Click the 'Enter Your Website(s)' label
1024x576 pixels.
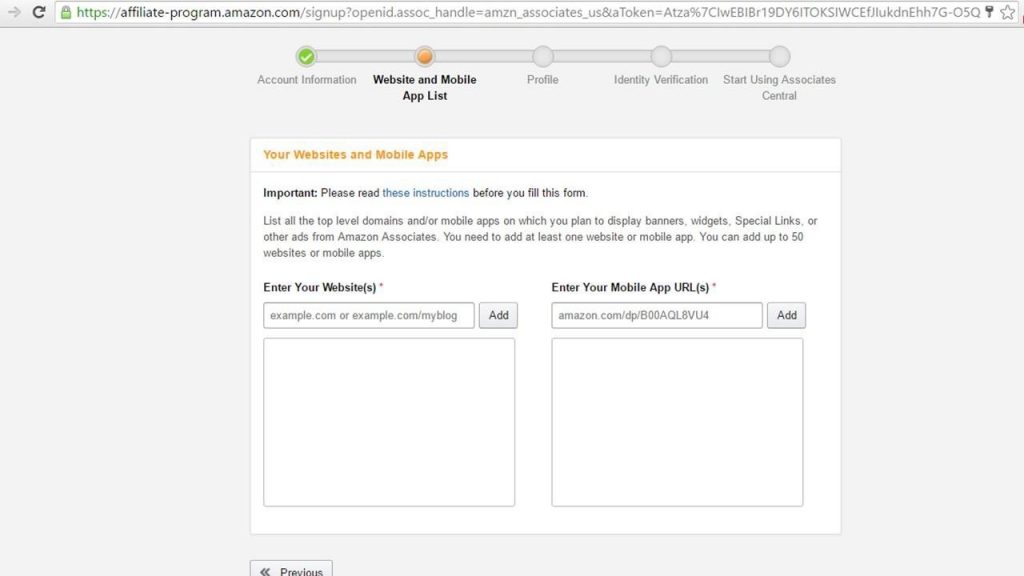click(320, 287)
